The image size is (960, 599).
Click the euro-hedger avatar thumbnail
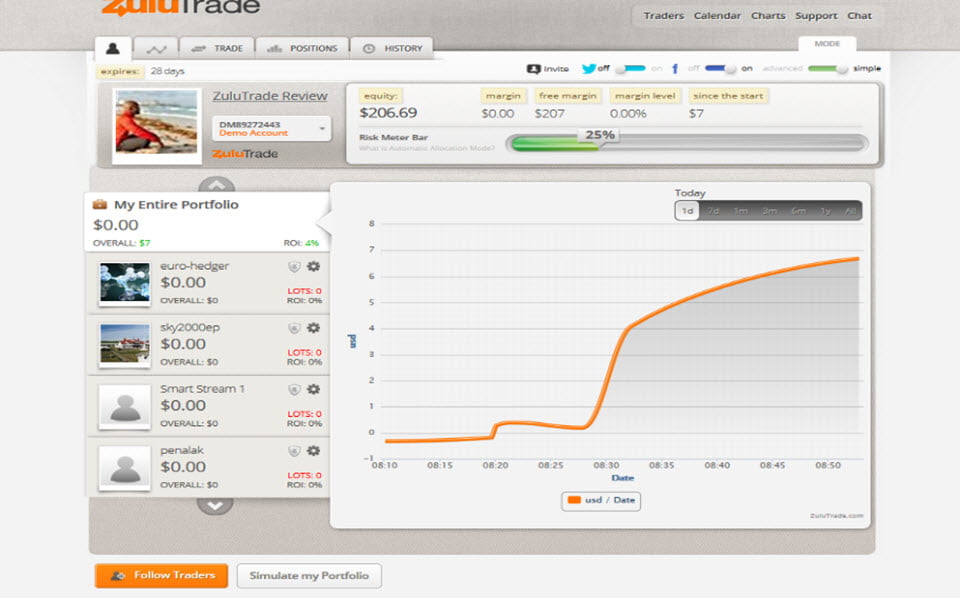125,283
